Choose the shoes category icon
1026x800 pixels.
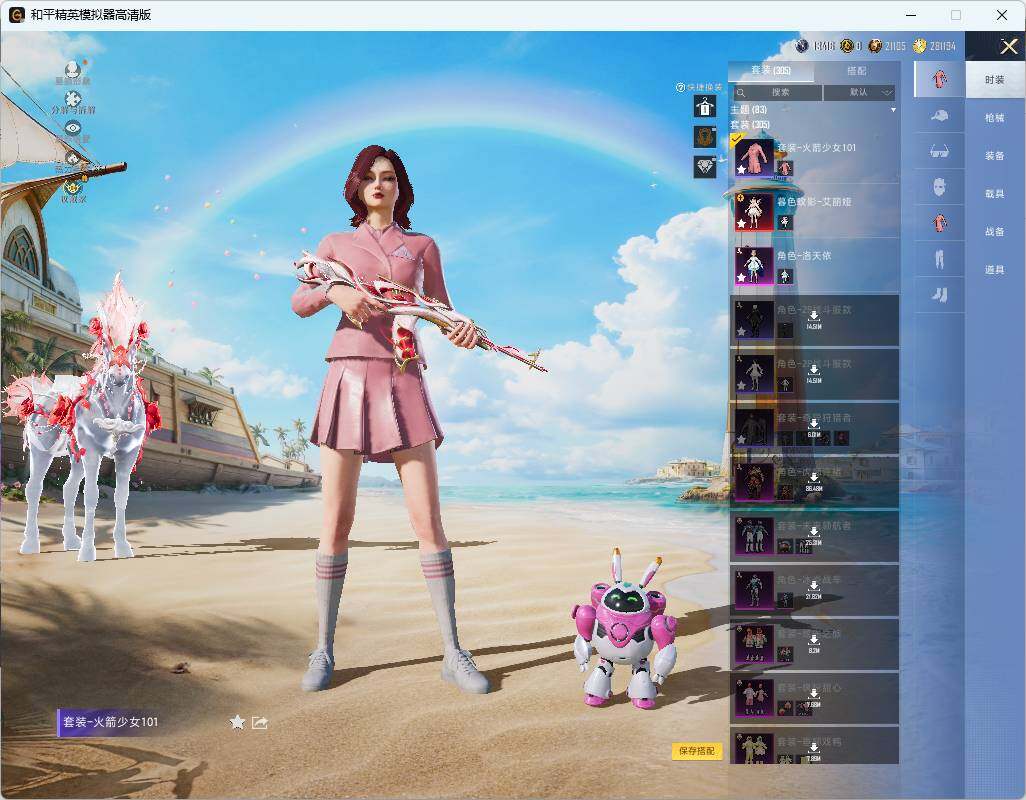pyautogui.click(x=939, y=295)
